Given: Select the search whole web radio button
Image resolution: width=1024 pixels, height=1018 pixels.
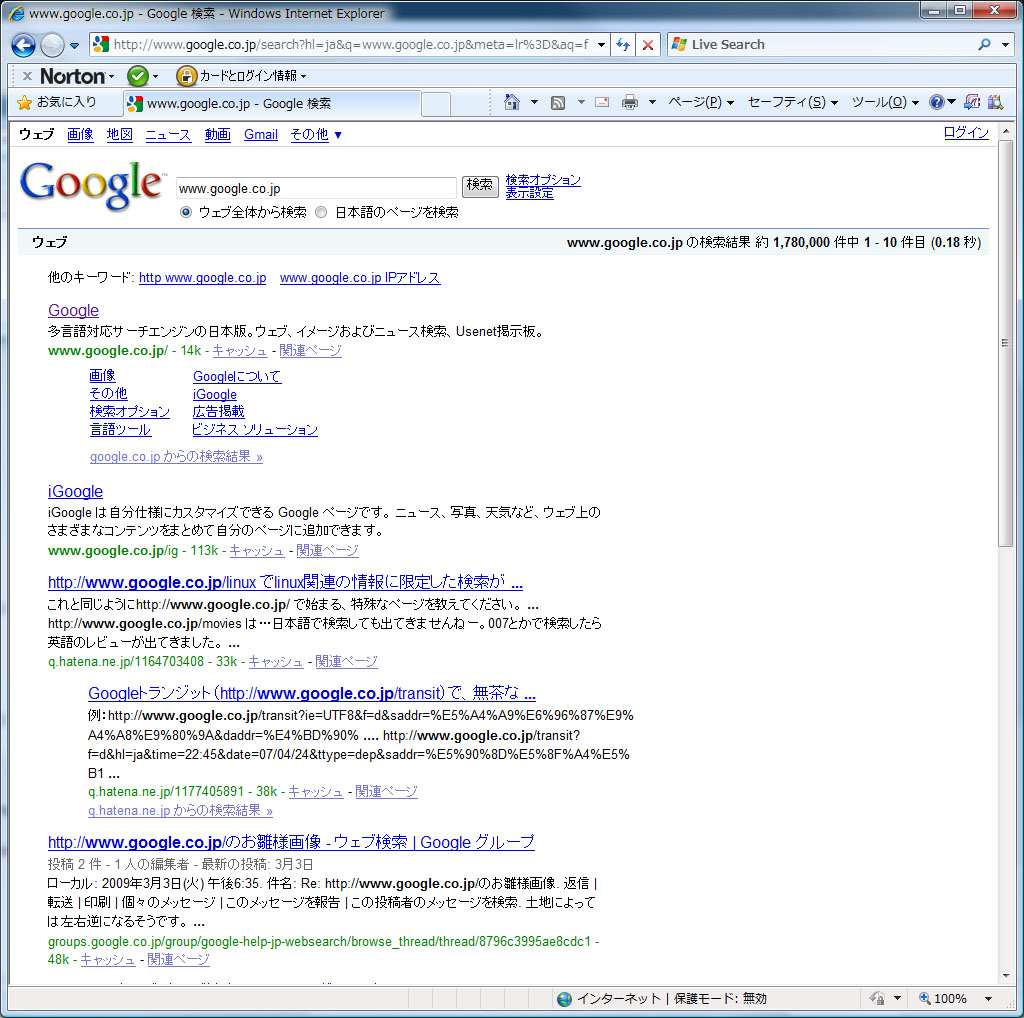Looking at the screenshot, I should 186,212.
